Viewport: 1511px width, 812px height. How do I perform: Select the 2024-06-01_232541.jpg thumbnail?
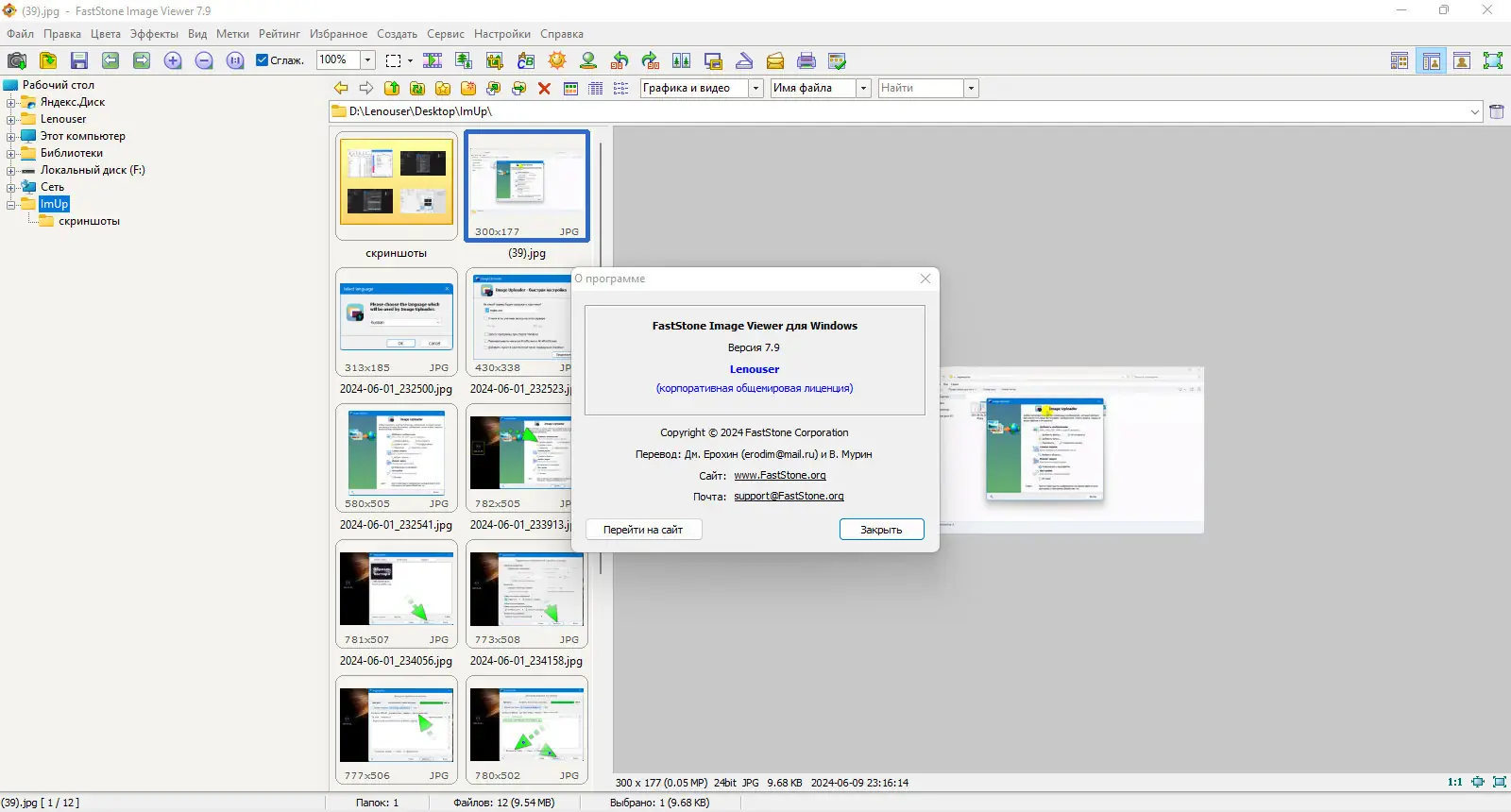coord(397,459)
